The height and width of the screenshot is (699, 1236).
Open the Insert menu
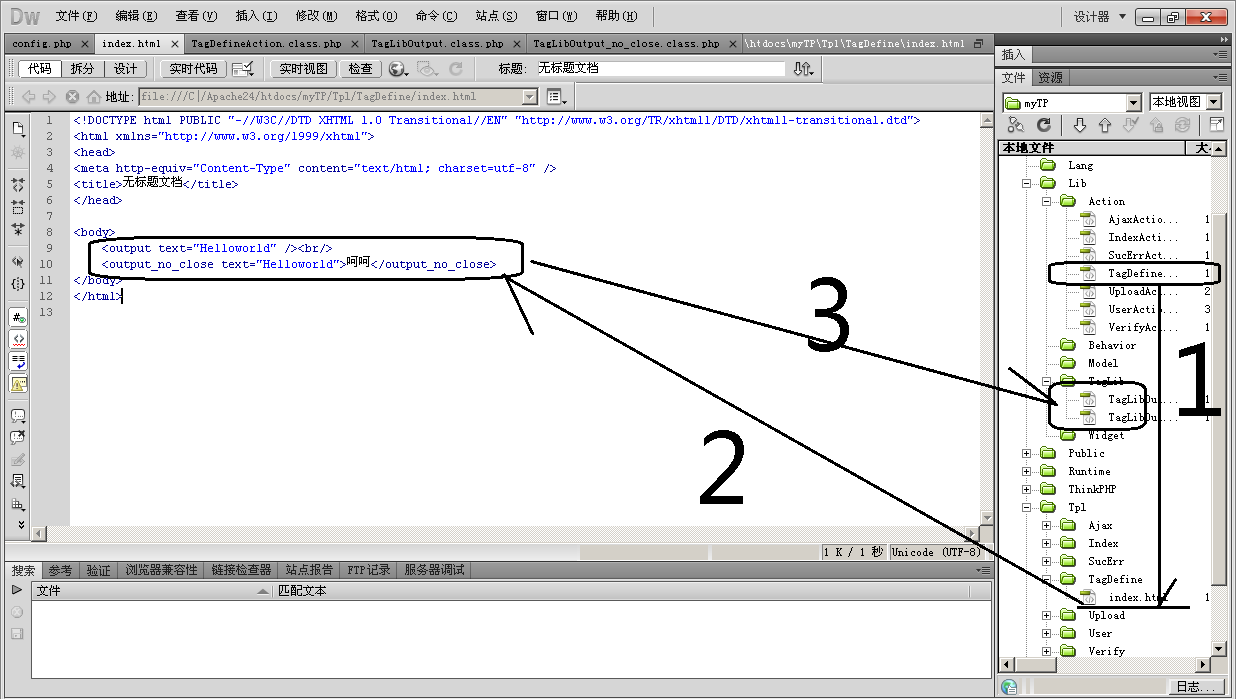(257, 16)
